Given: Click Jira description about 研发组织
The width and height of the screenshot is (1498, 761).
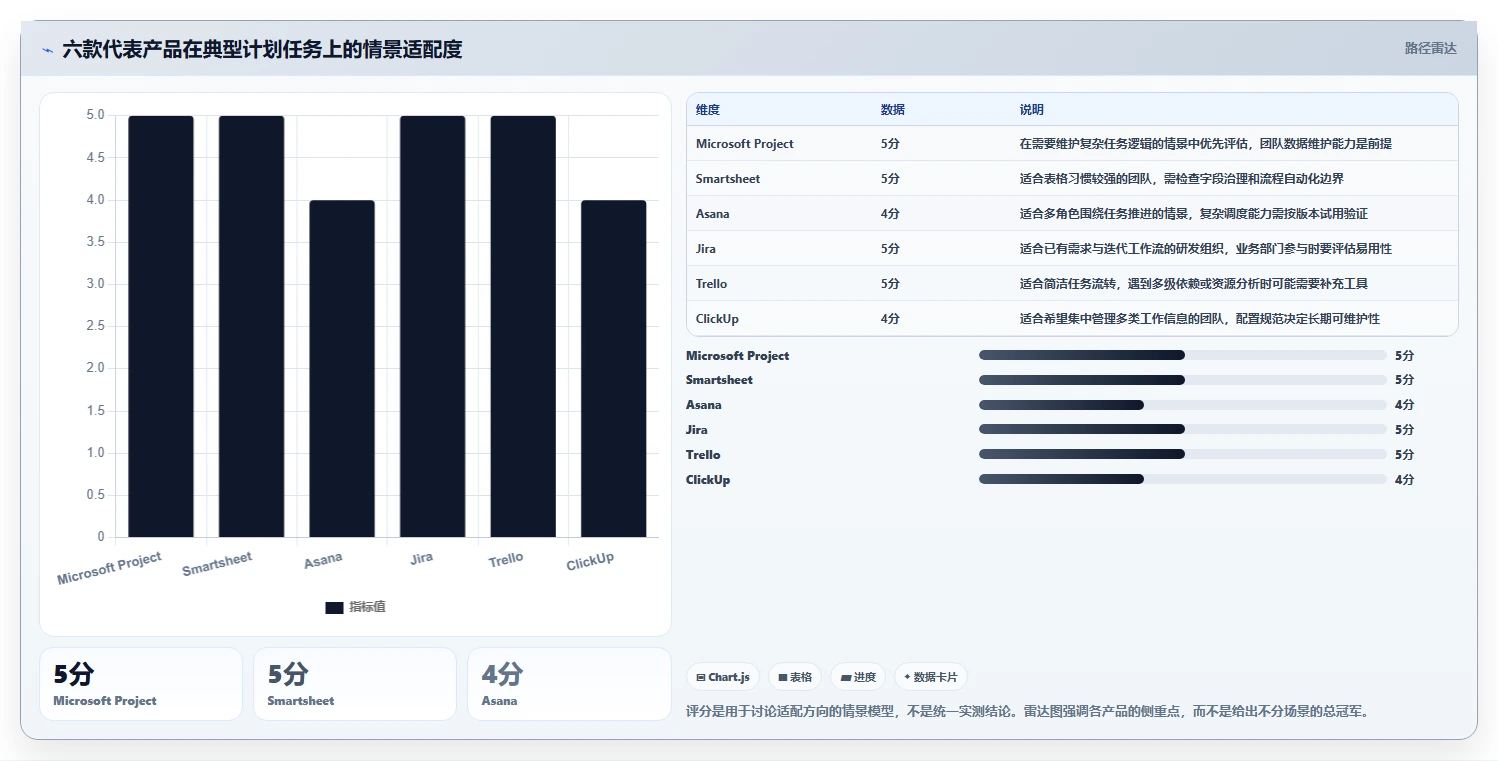Looking at the screenshot, I should coord(1206,249).
